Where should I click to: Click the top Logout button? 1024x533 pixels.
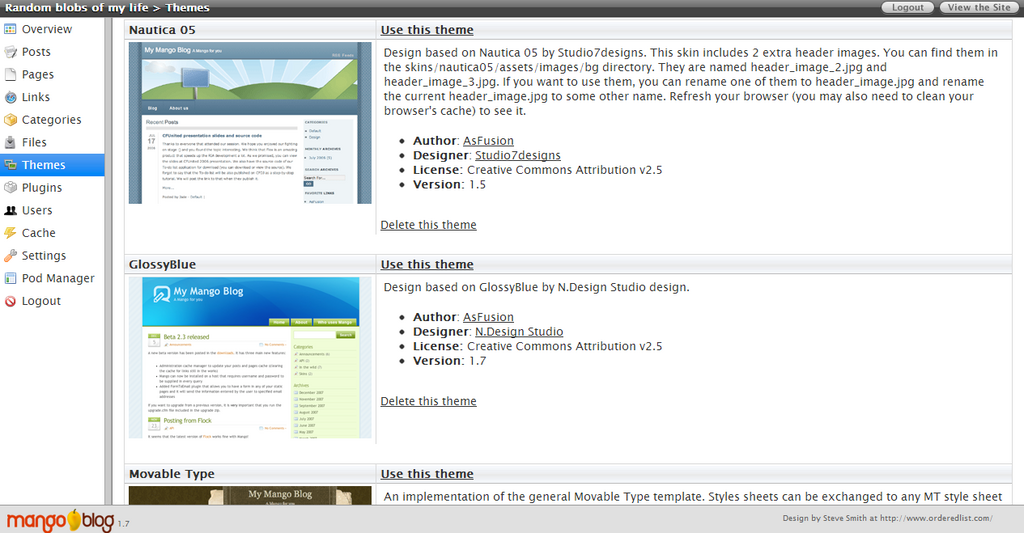(908, 7)
